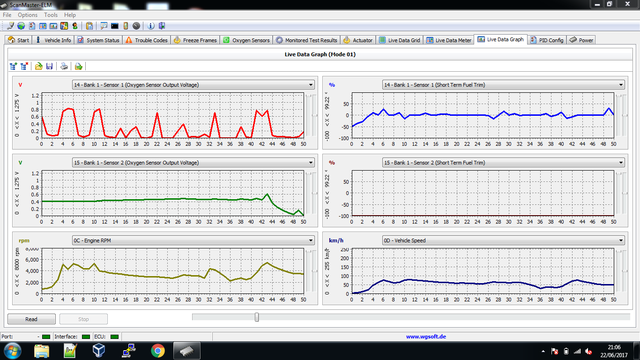Viewport: 640px width, 360px height.
Task: Click the 'Live Data Graph (Mode 01)' heading
Action: pyautogui.click(x=320, y=54)
